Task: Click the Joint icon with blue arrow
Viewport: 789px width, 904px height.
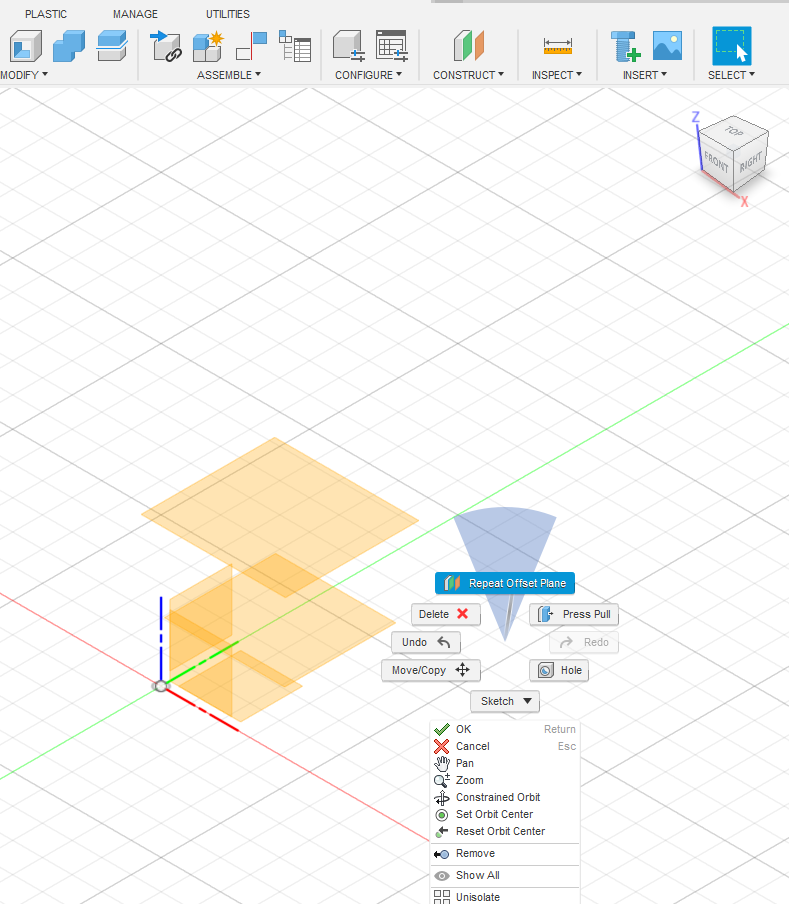Action: (x=162, y=46)
